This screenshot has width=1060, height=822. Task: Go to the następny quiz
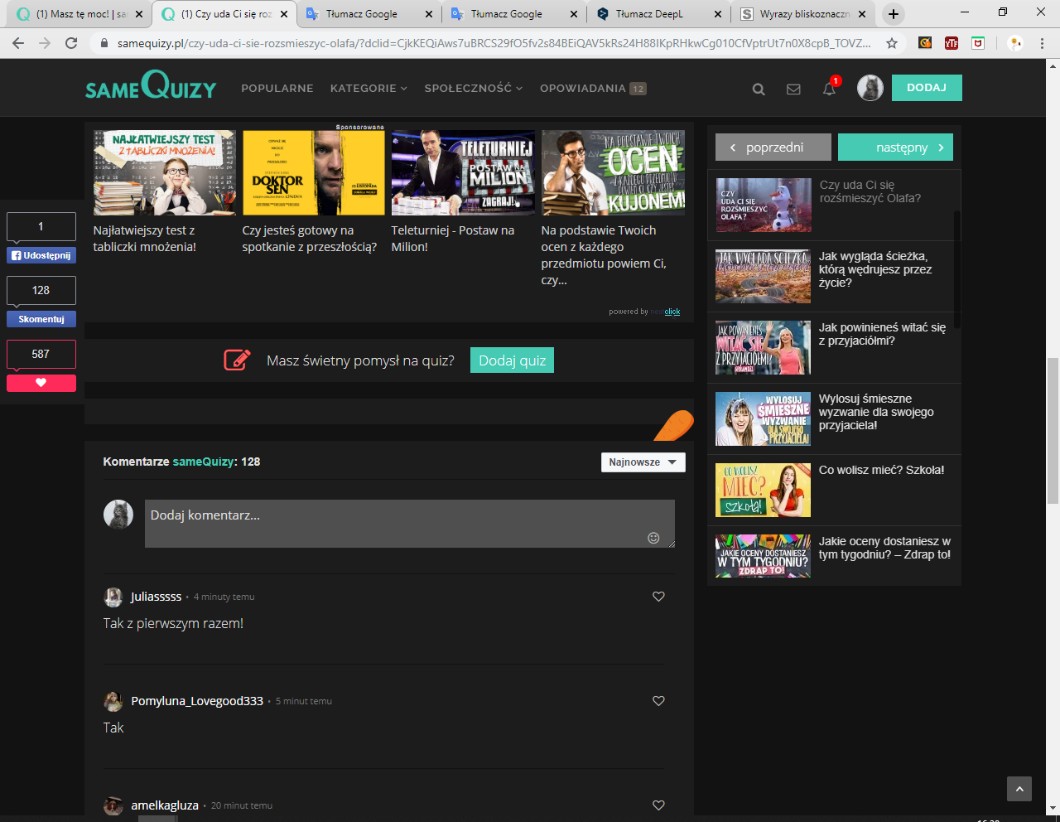coord(895,147)
